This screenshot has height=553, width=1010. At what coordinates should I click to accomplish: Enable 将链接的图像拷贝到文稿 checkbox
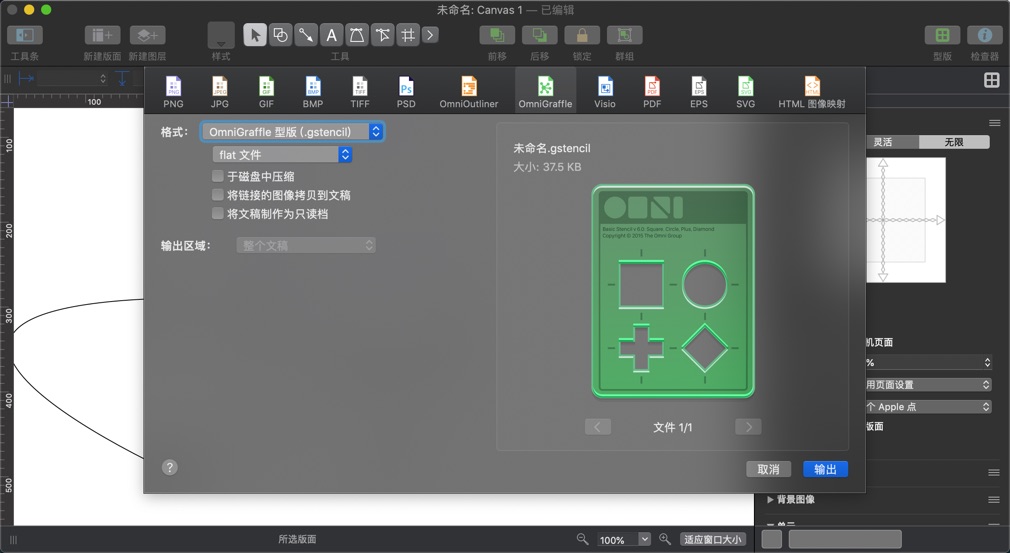(218, 194)
